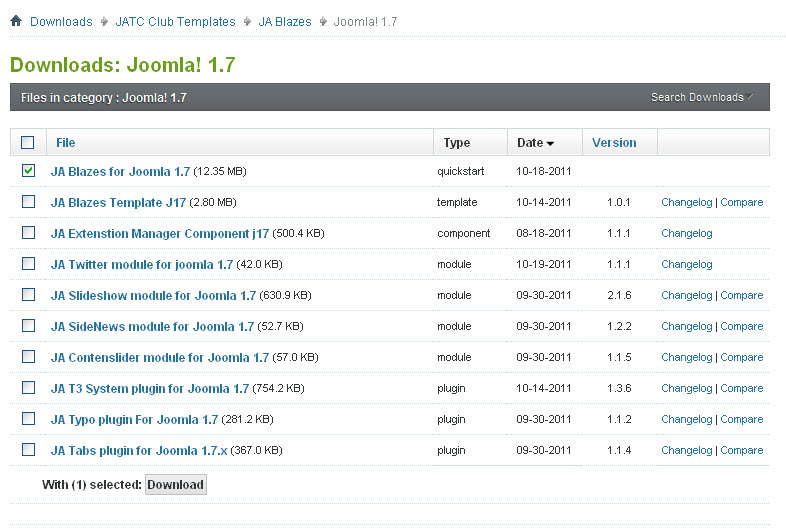Compare versions of JA Slideshow module

742,295
